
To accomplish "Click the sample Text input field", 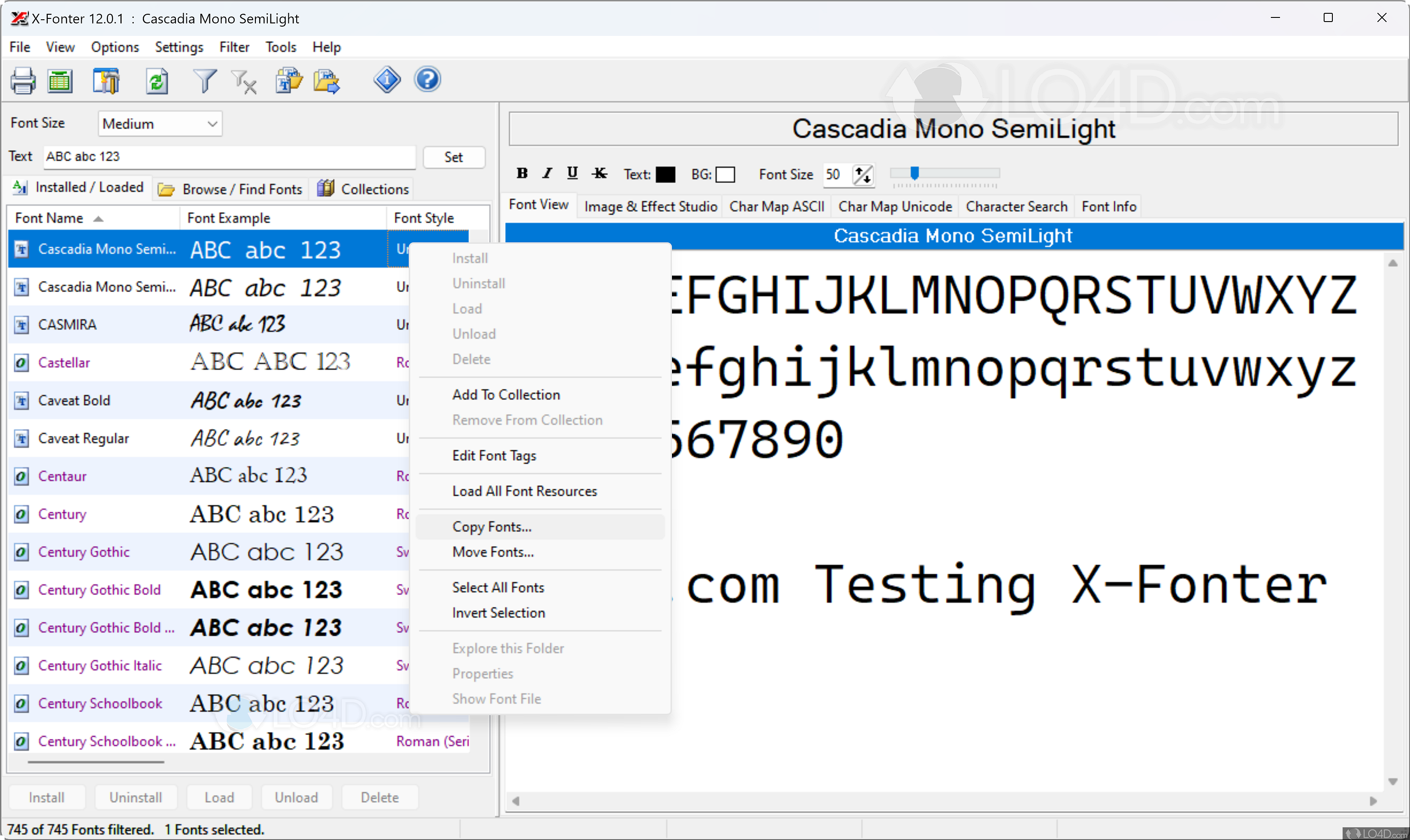I will pyautogui.click(x=229, y=157).
